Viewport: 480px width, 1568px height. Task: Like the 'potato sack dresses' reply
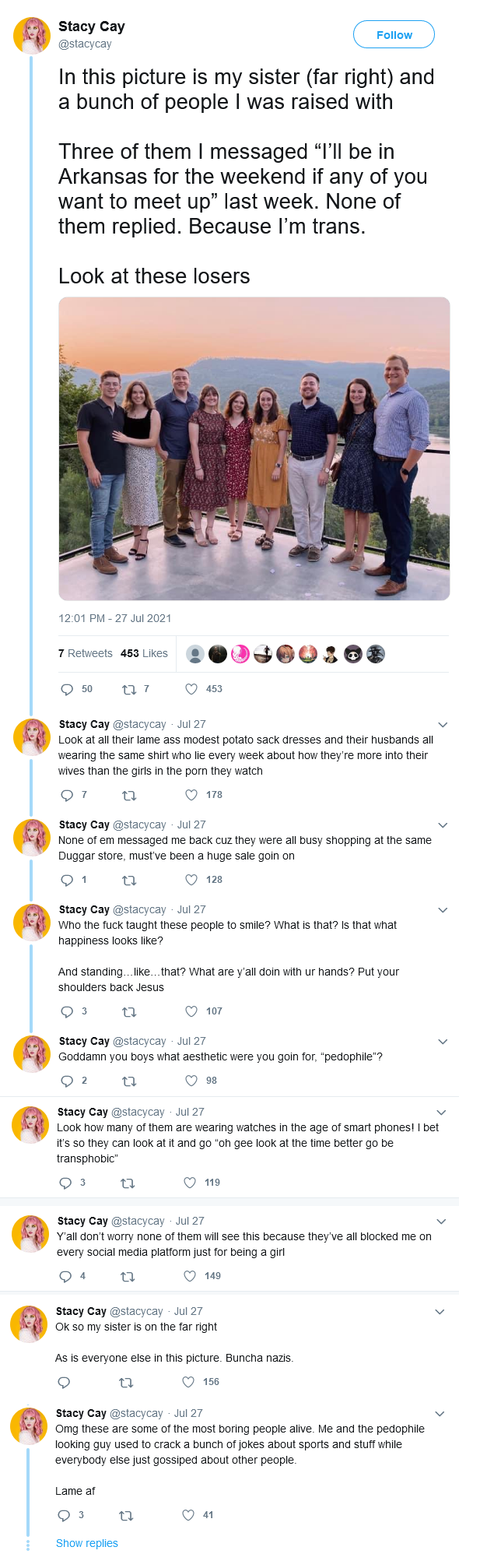tap(191, 795)
